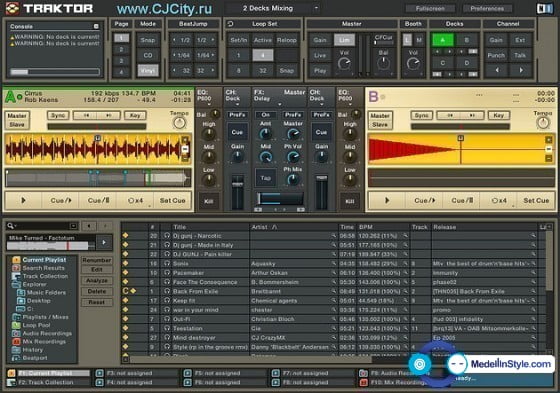
Task: Click Cue/Play on deck B
Action: pos(424,200)
